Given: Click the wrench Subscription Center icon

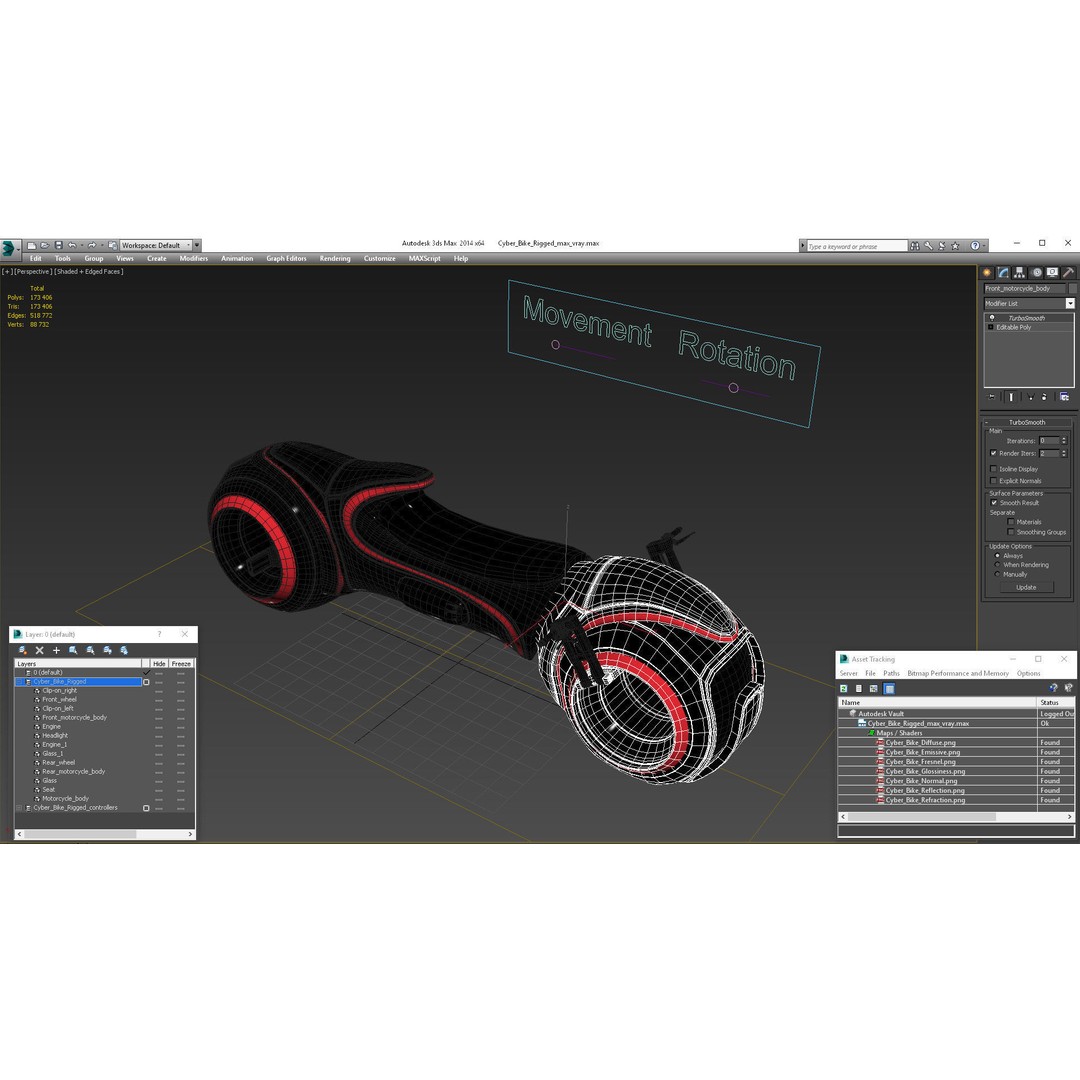Looking at the screenshot, I should 928,246.
